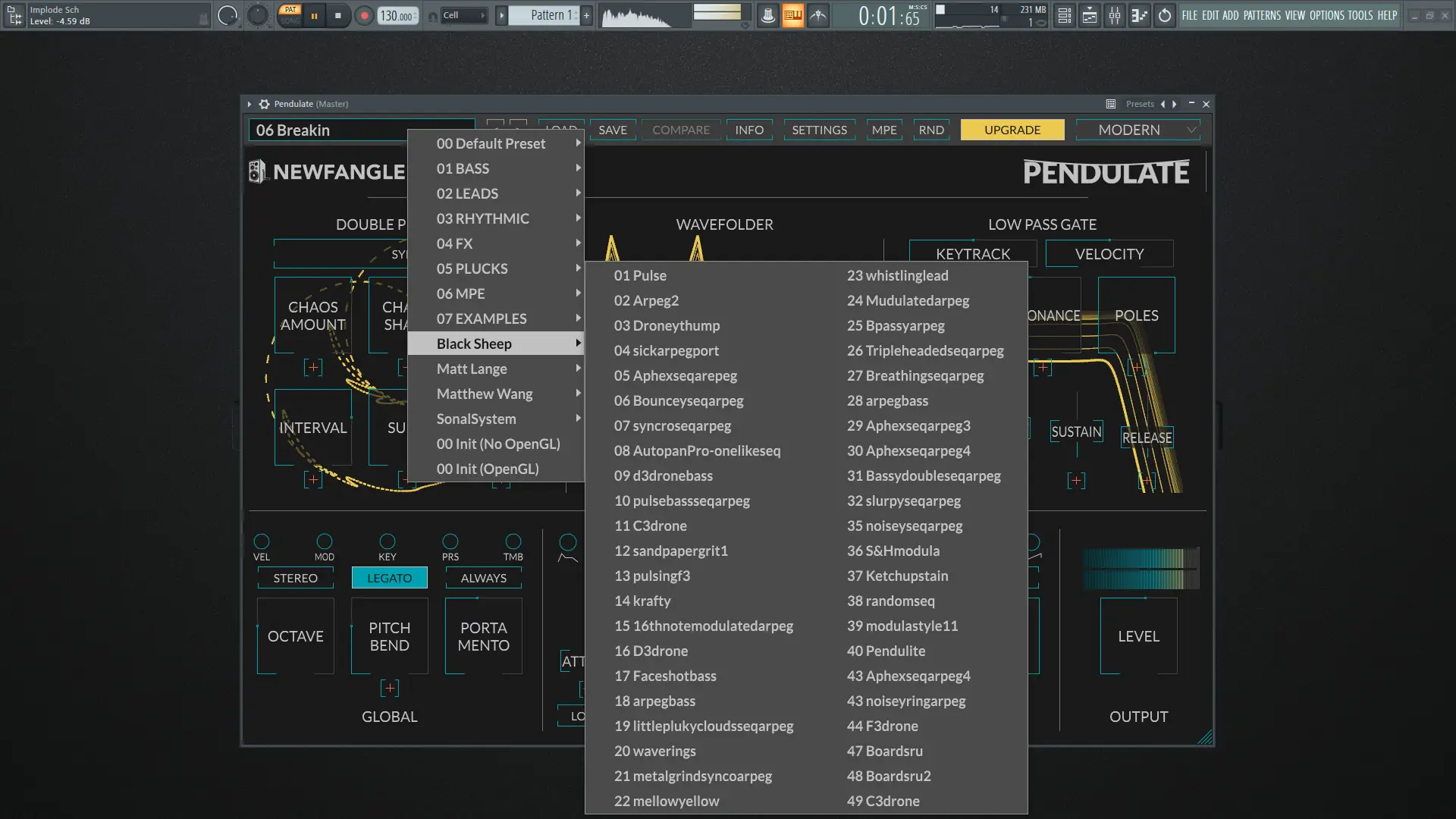Disable the LEGATO toggle
Image resolution: width=1456 pixels, height=819 pixels.
click(389, 578)
